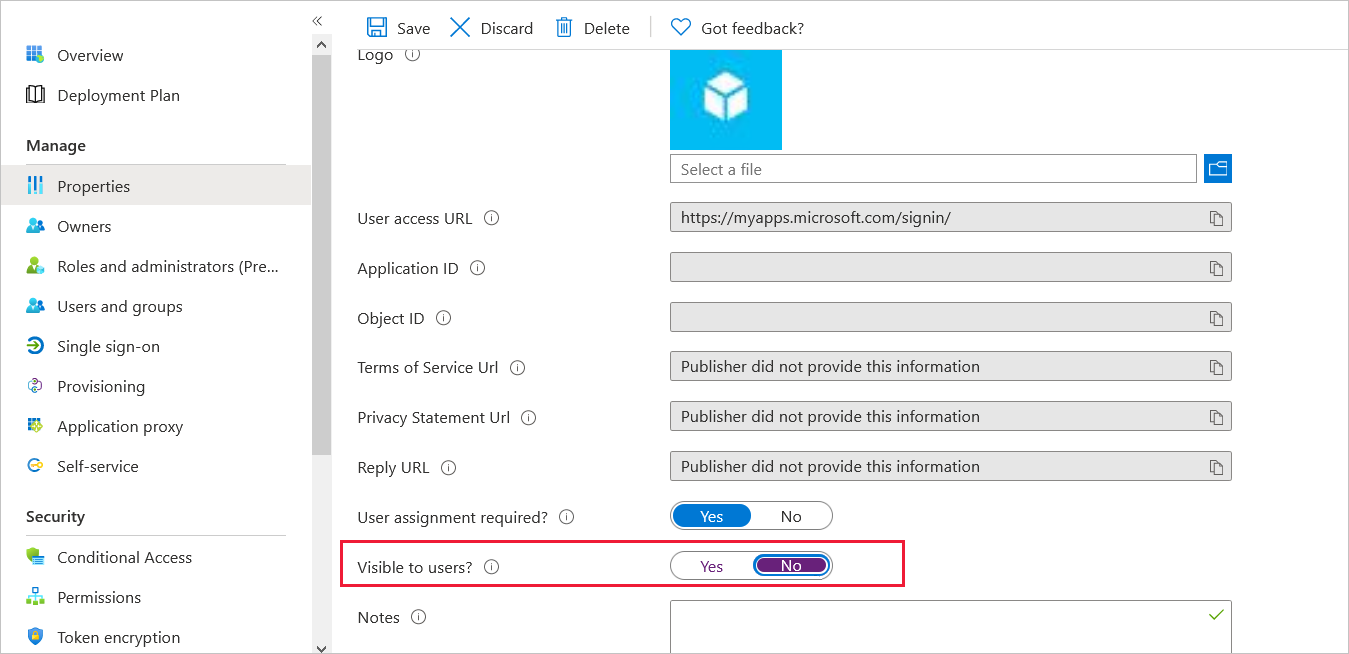Click the Select a file input field

click(933, 169)
